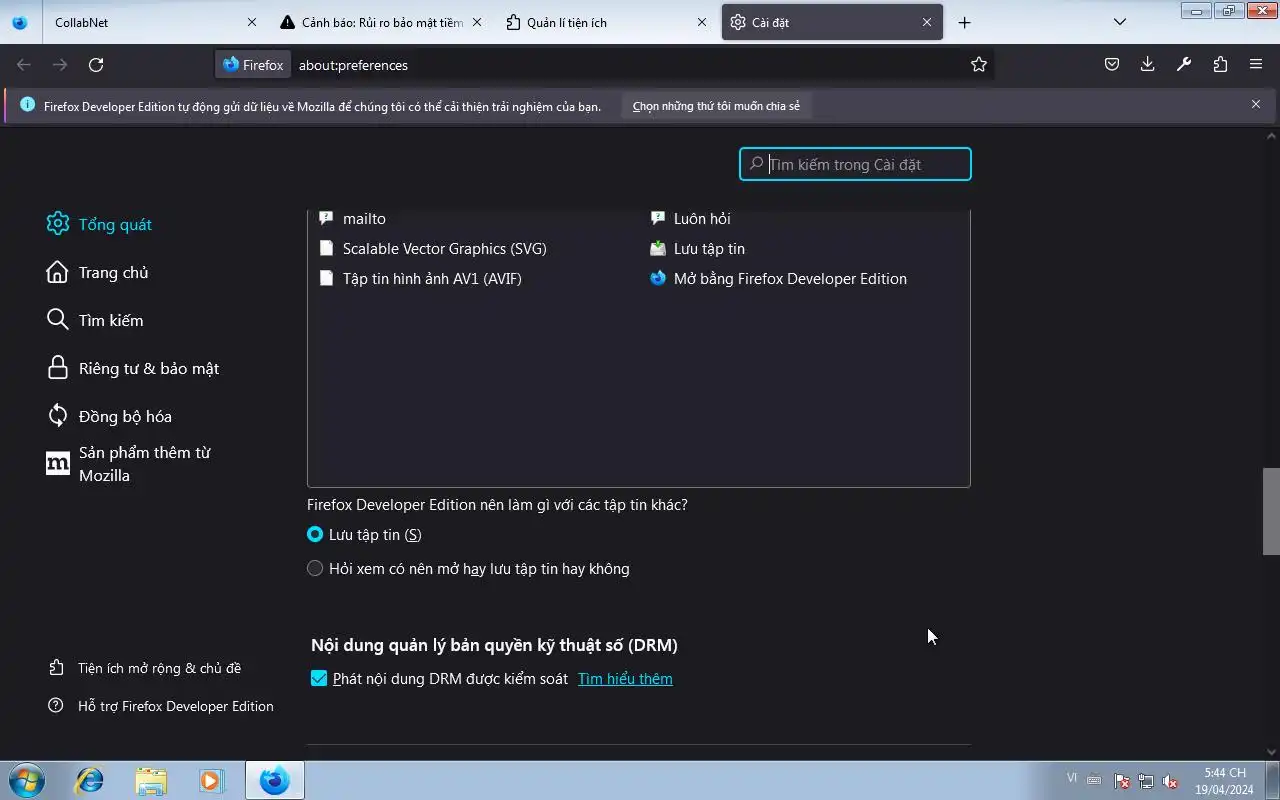1280x800 pixels.
Task: Close the CollabNet tab
Action: tap(252, 22)
